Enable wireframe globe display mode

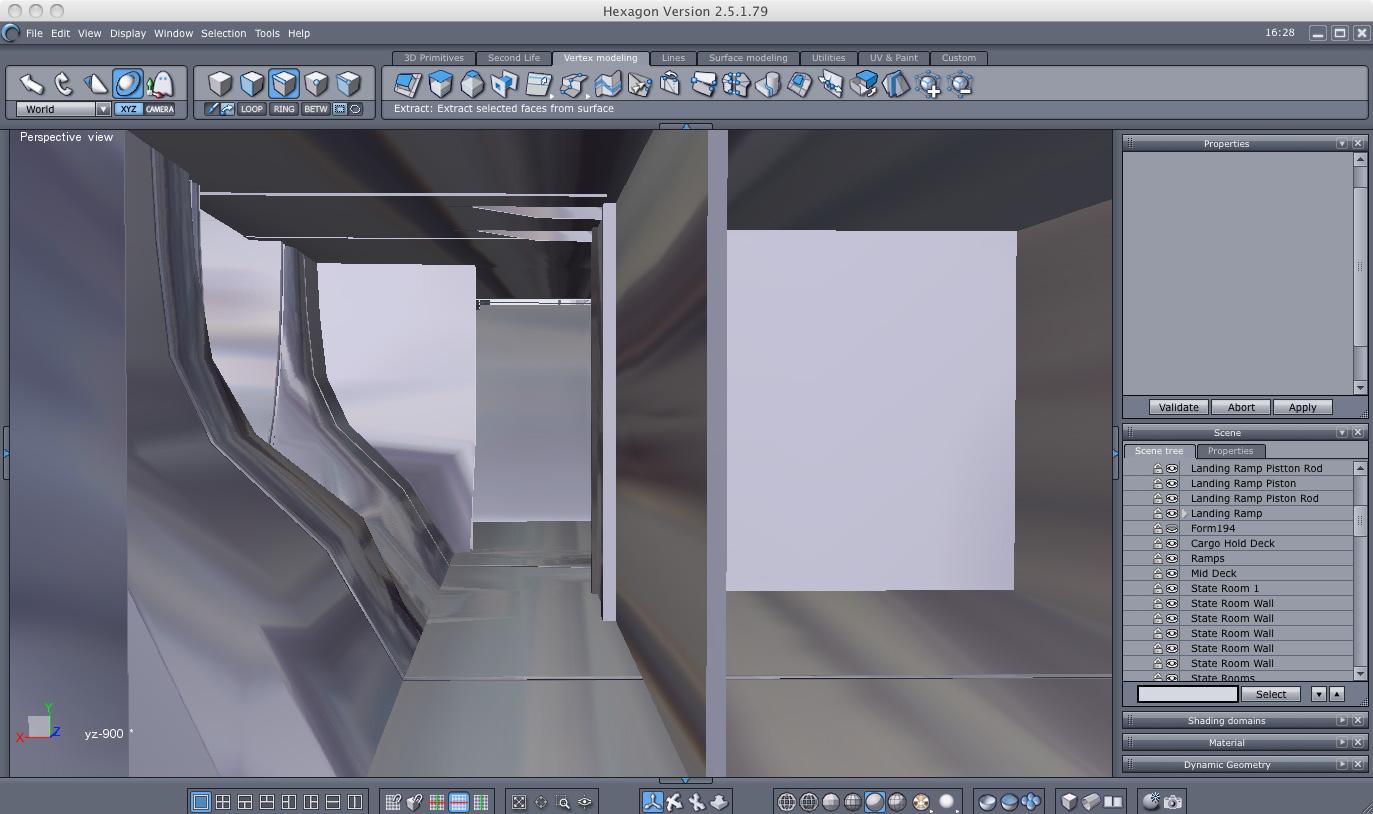coord(787,802)
